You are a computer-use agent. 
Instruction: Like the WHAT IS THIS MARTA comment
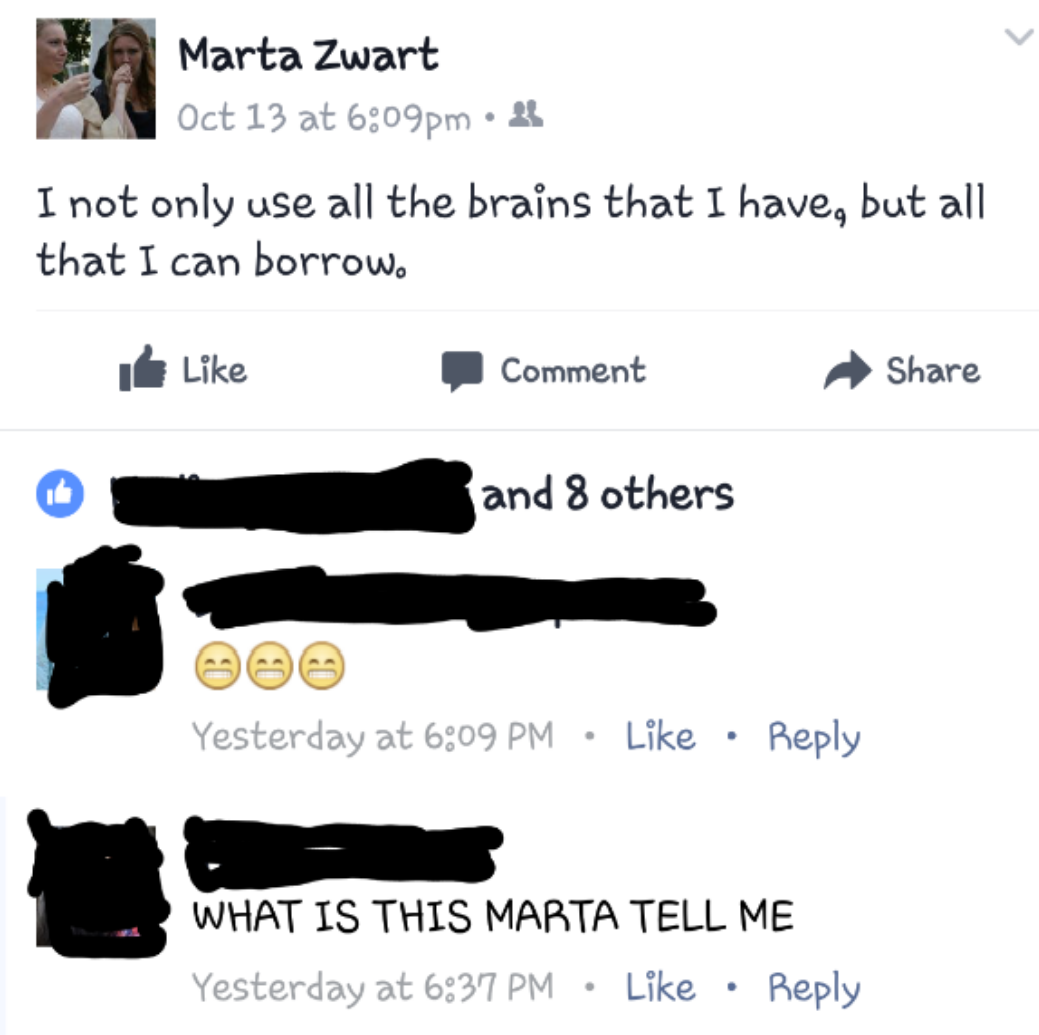pyautogui.click(x=661, y=987)
